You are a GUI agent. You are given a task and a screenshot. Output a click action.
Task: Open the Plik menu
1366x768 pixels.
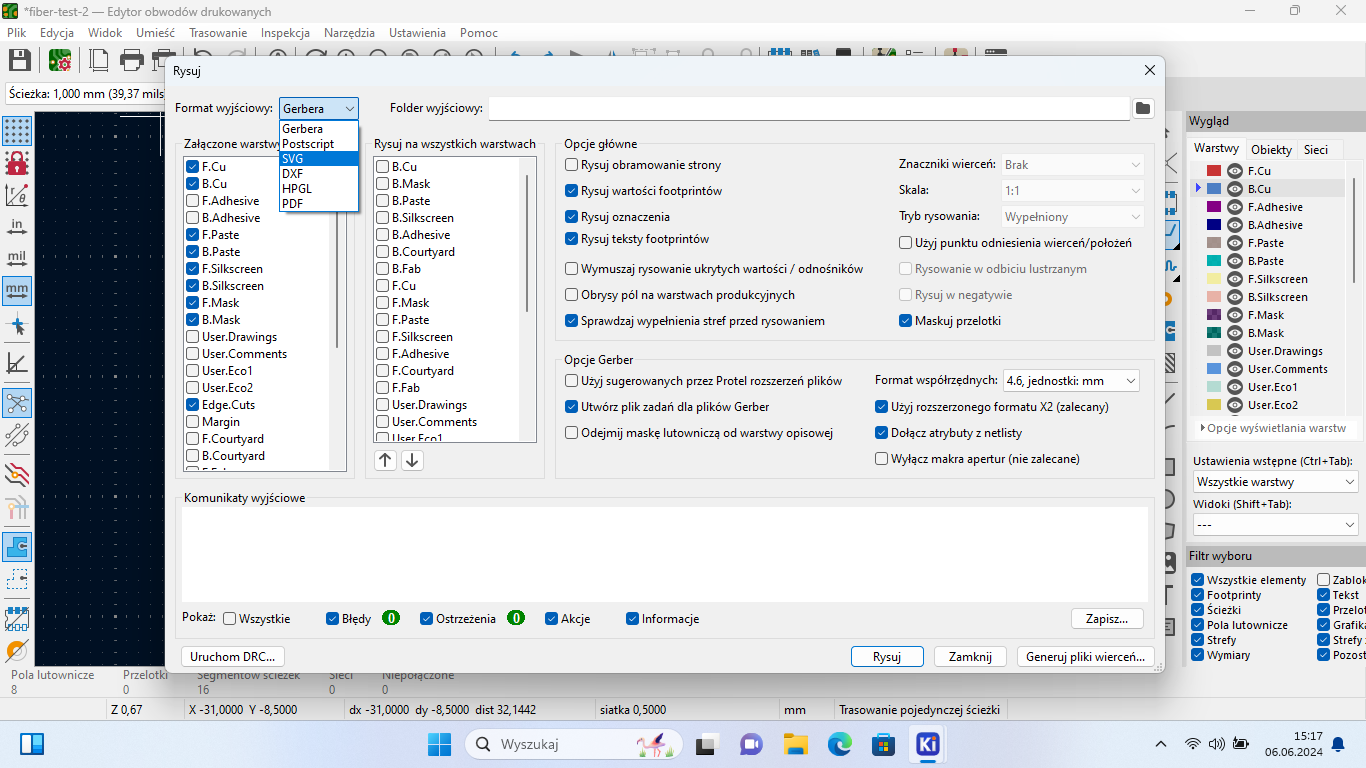pos(17,33)
